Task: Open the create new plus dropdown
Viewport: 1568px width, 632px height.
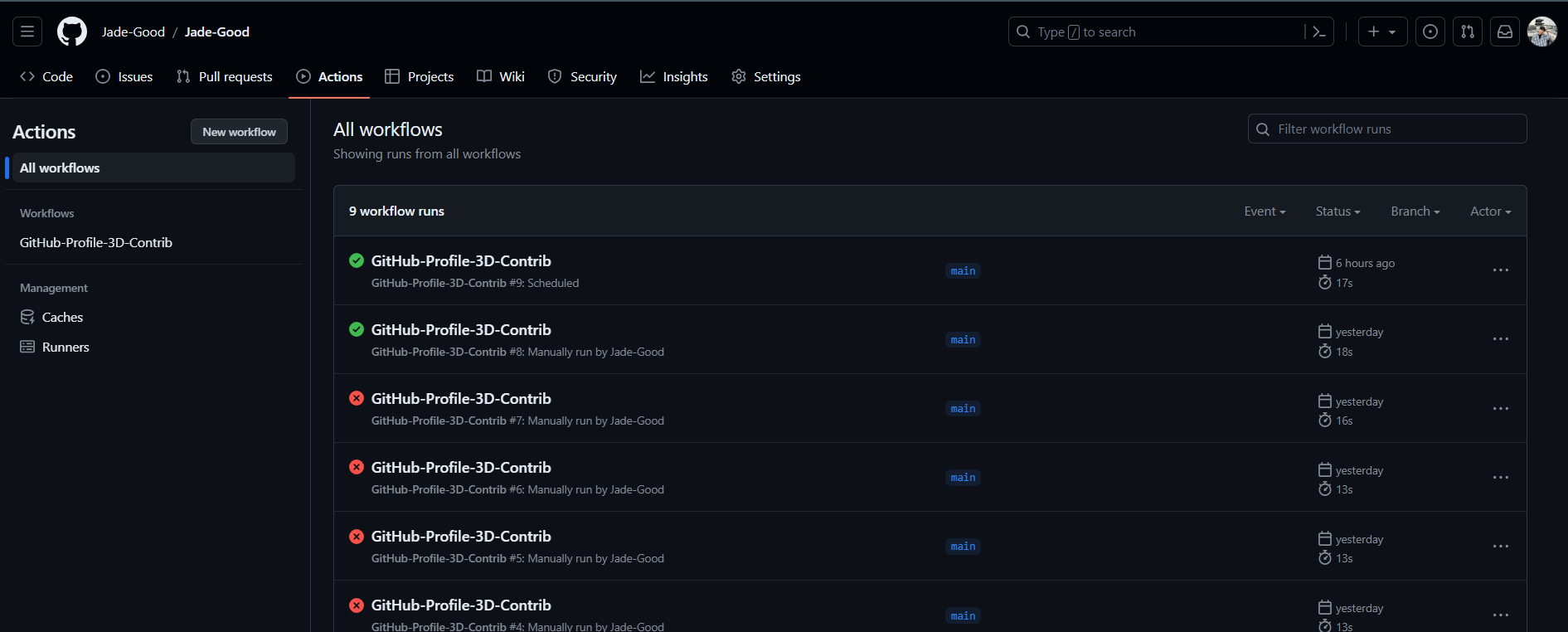Action: click(x=1382, y=32)
